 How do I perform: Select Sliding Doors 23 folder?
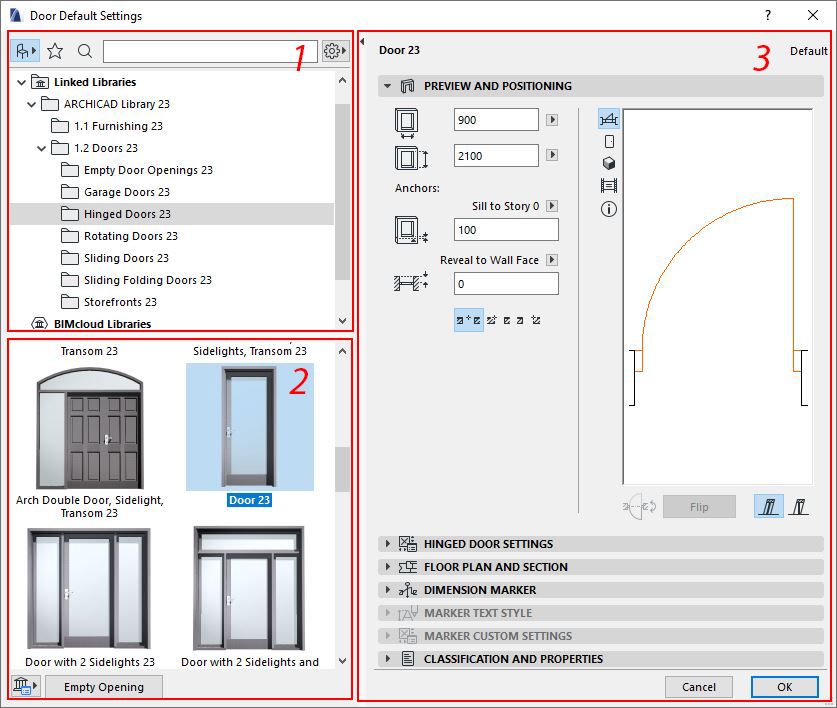[x=115, y=258]
